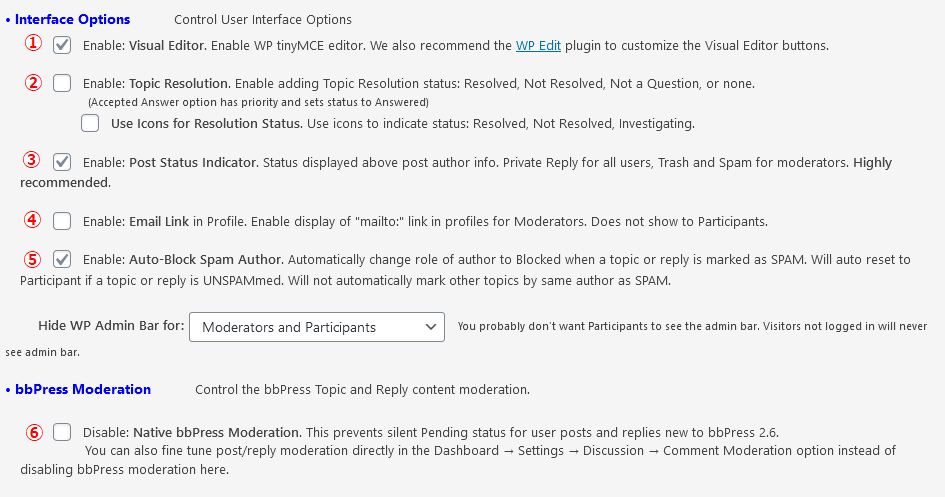This screenshot has width=945, height=497.
Task: Enable Email Link in Profile checkbox
Action: 62,221
